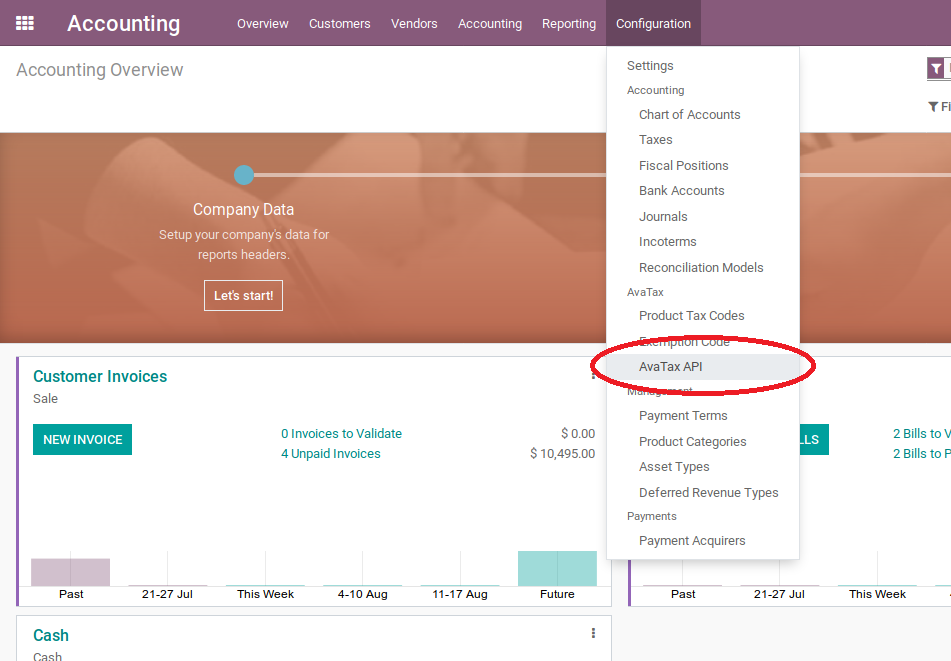This screenshot has width=951, height=661.
Task: Choose Product Tax Codes entry
Action: point(691,316)
